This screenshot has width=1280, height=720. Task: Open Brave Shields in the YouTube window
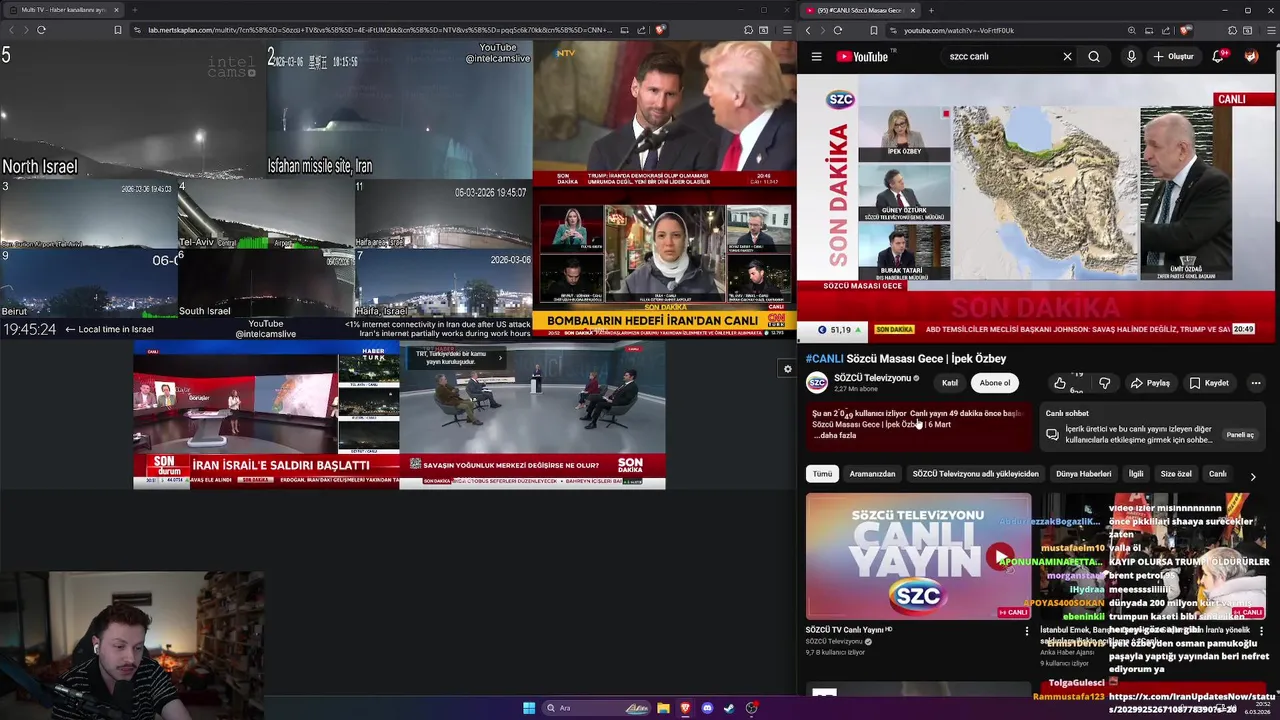pos(1185,30)
